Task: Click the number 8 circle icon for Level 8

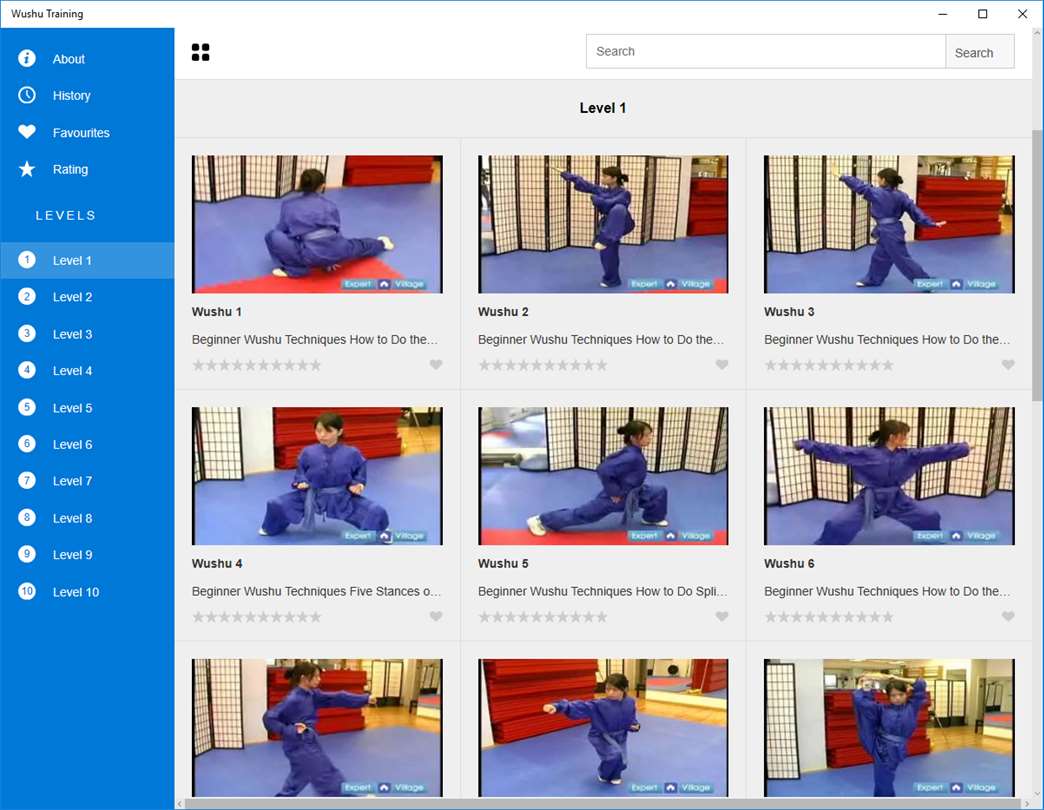Action: (x=27, y=517)
